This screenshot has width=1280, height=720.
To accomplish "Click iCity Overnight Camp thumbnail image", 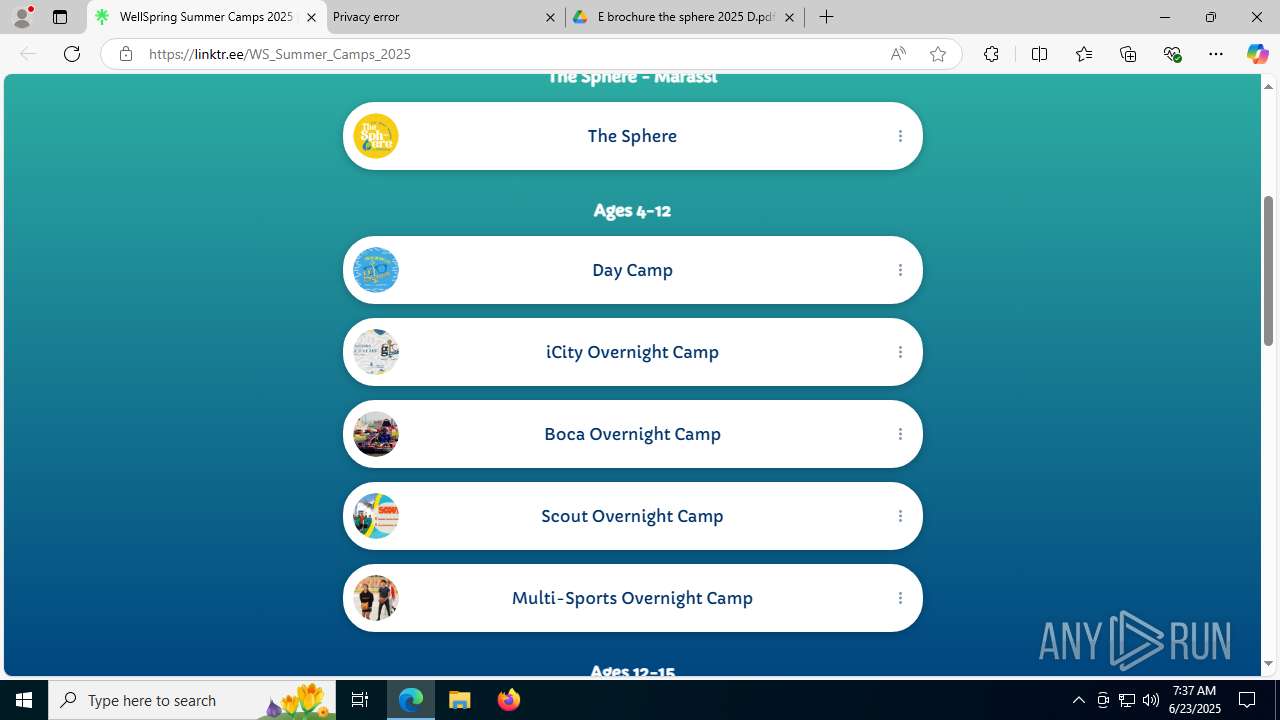I will pyautogui.click(x=376, y=352).
